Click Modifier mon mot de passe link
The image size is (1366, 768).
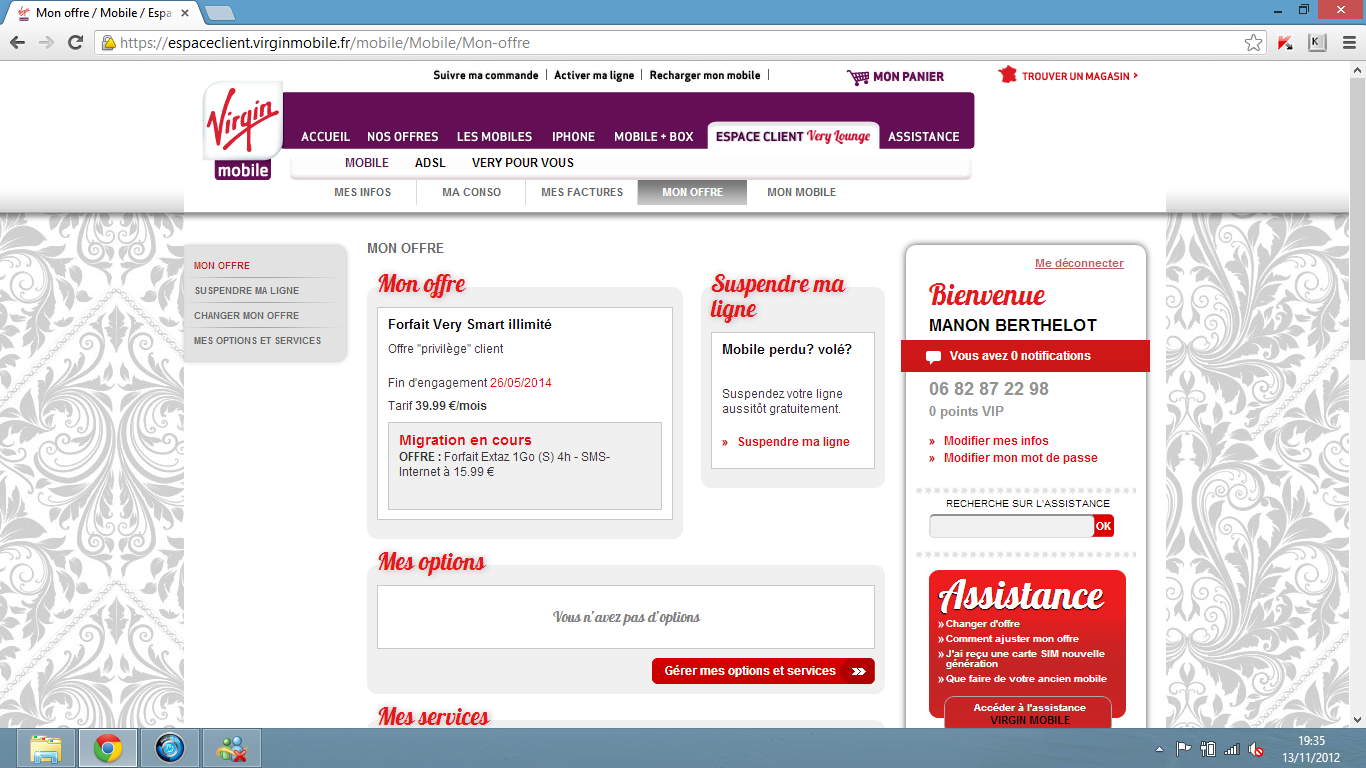[1020, 458]
